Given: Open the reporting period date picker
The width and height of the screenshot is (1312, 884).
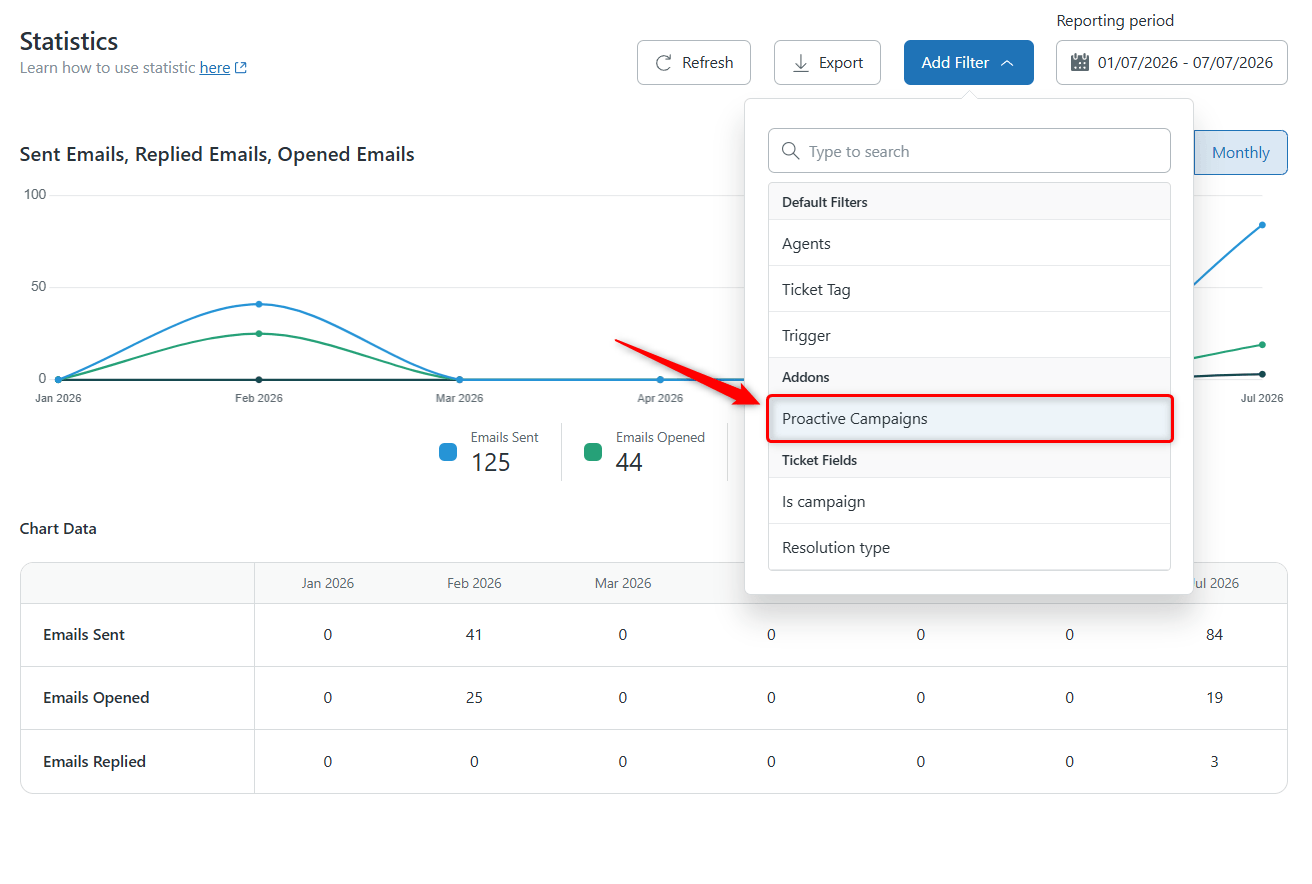Looking at the screenshot, I should pyautogui.click(x=1172, y=62).
